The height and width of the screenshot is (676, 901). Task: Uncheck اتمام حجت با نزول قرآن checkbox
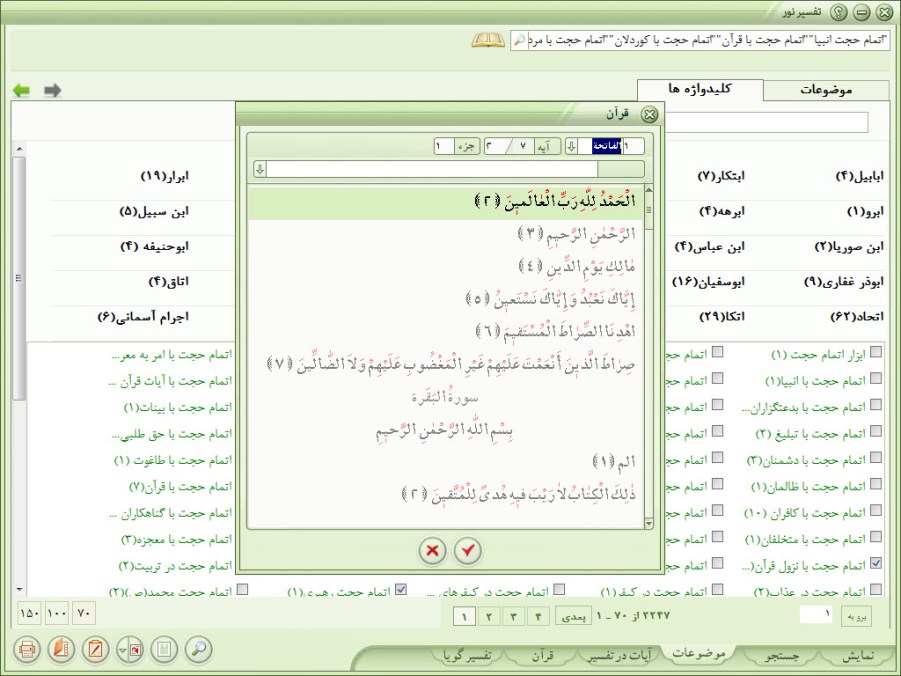coord(876,563)
